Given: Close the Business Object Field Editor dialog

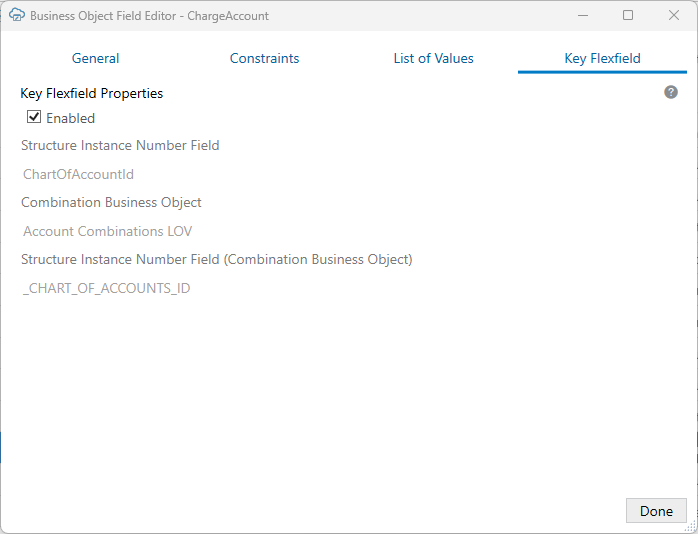Looking at the screenshot, I should [674, 15].
